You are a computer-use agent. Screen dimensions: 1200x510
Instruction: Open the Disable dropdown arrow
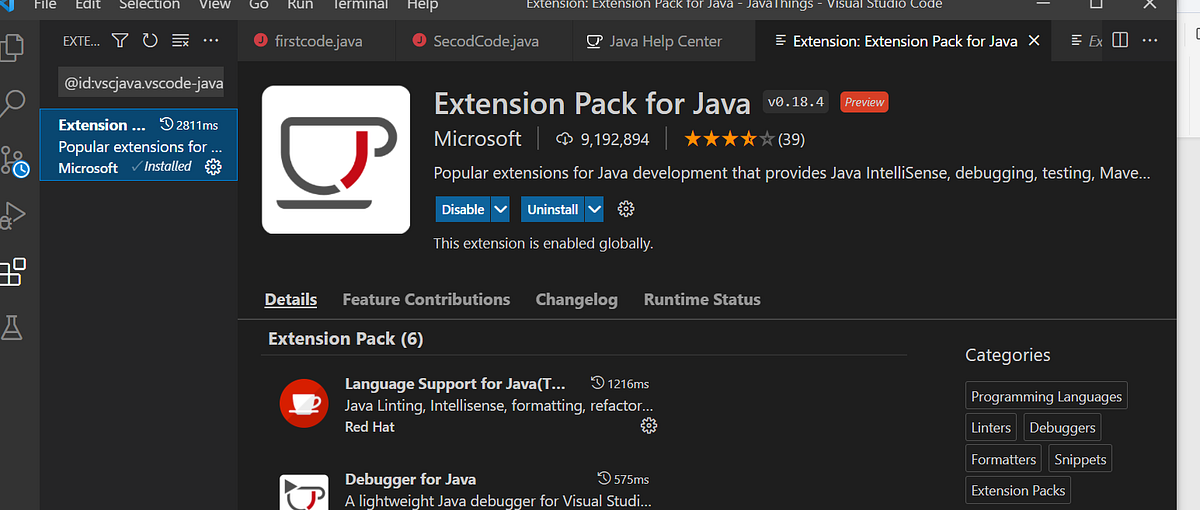pyautogui.click(x=501, y=209)
